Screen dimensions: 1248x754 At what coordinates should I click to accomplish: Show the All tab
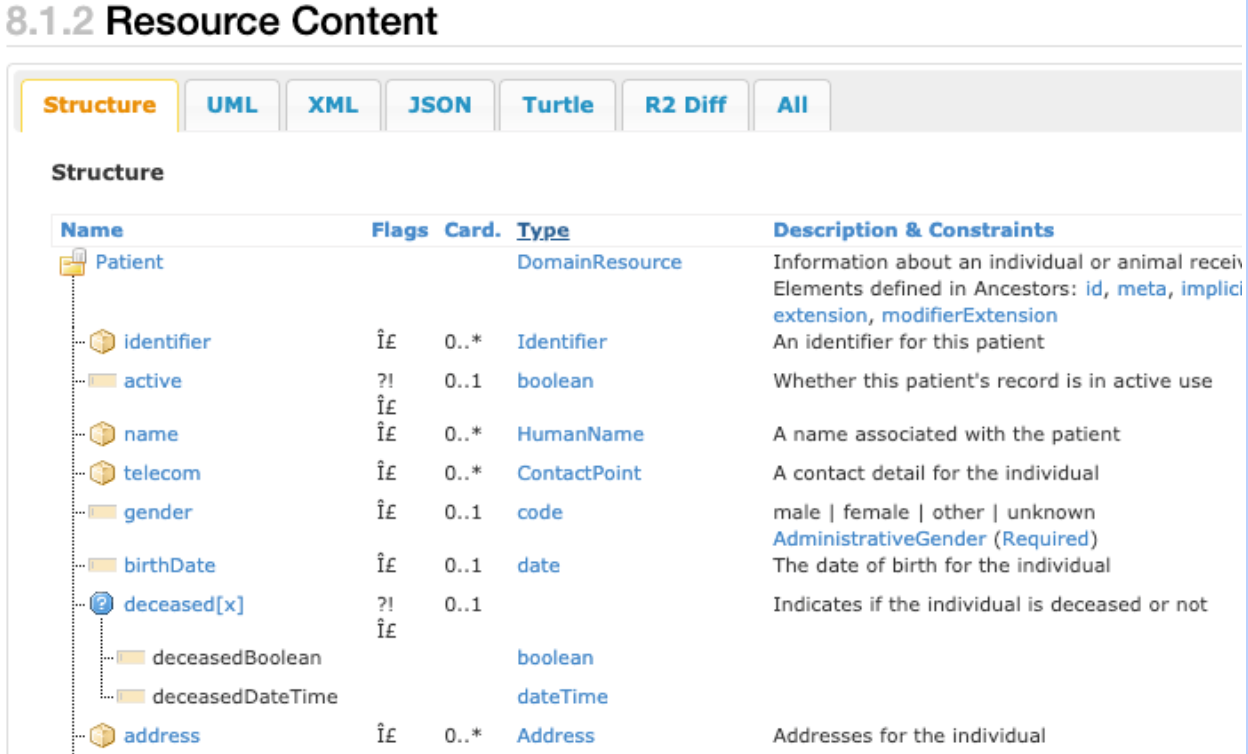pyautogui.click(x=792, y=106)
